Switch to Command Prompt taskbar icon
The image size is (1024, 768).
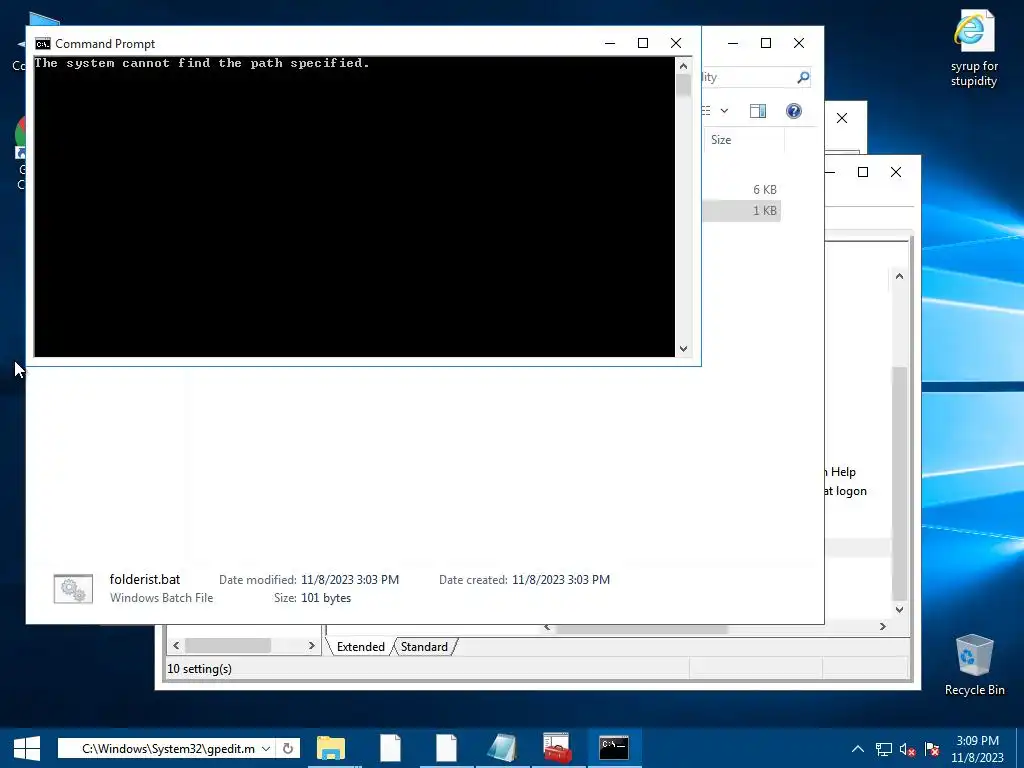614,748
